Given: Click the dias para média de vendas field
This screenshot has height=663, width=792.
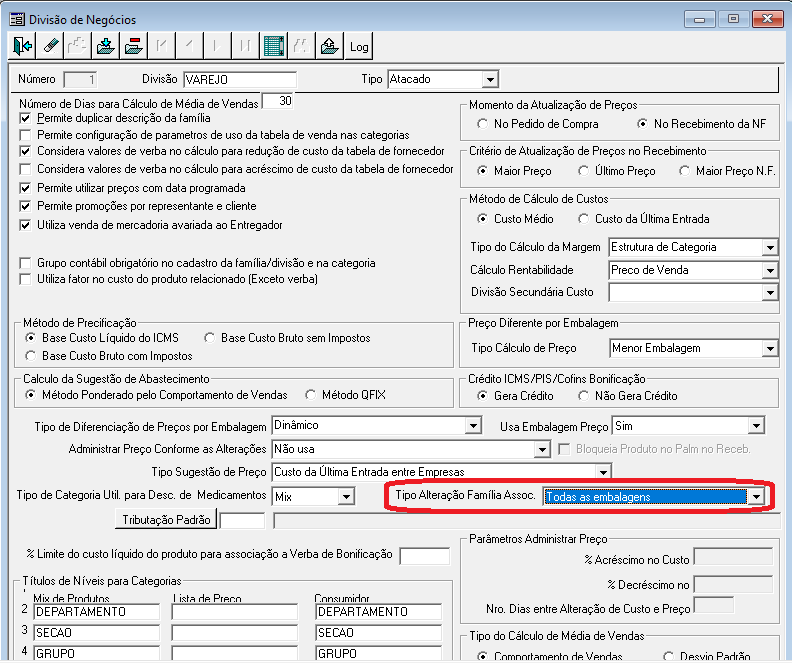Looking at the screenshot, I should (x=278, y=100).
